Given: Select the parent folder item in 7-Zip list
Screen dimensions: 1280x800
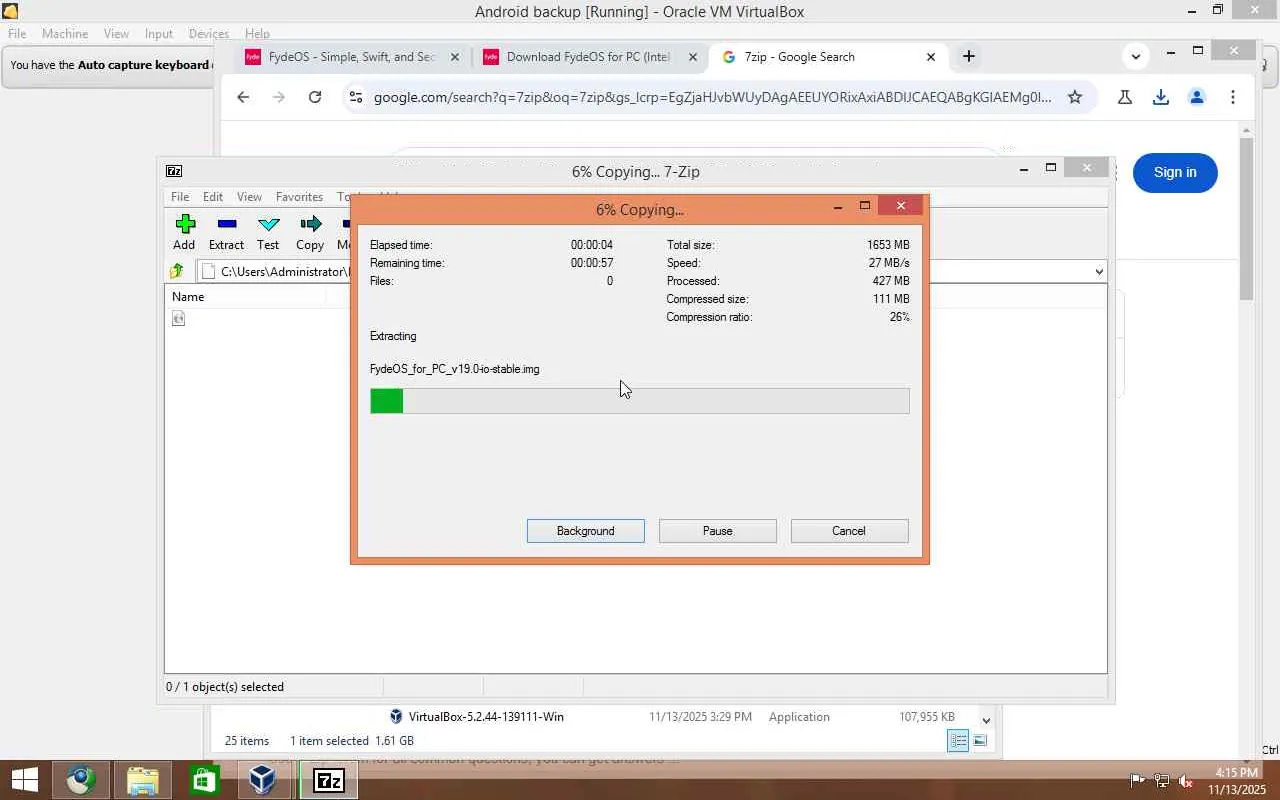Looking at the screenshot, I should (x=179, y=318).
